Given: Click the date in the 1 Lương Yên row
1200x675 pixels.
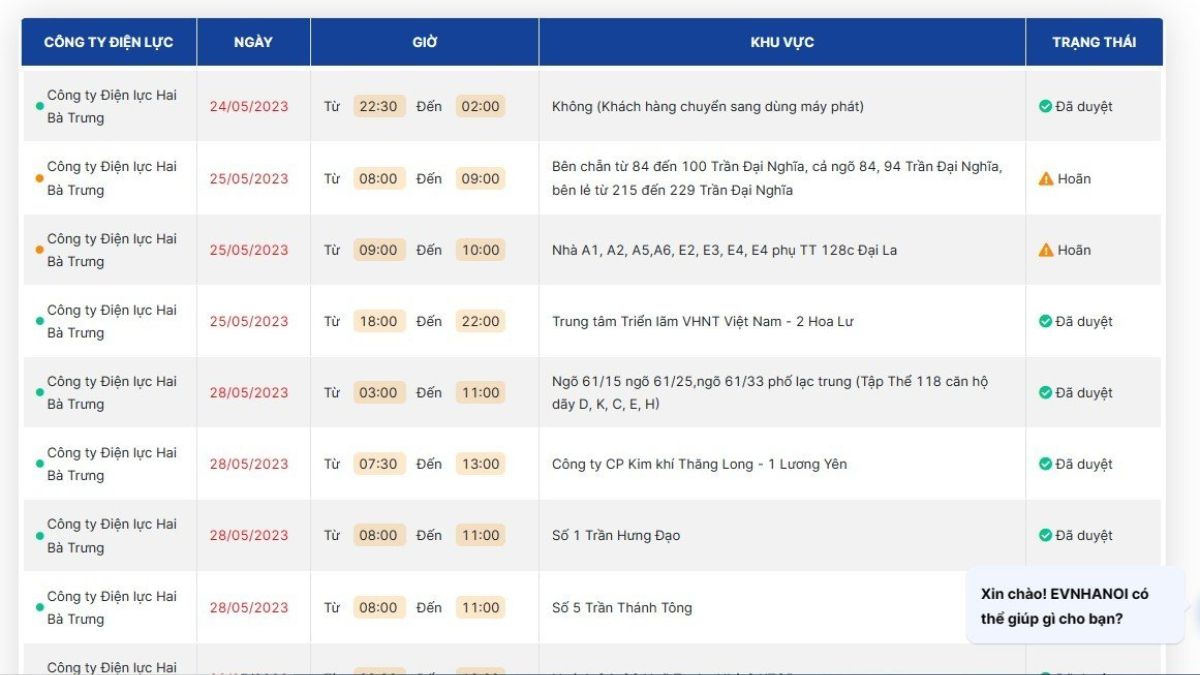Looking at the screenshot, I should [249, 464].
